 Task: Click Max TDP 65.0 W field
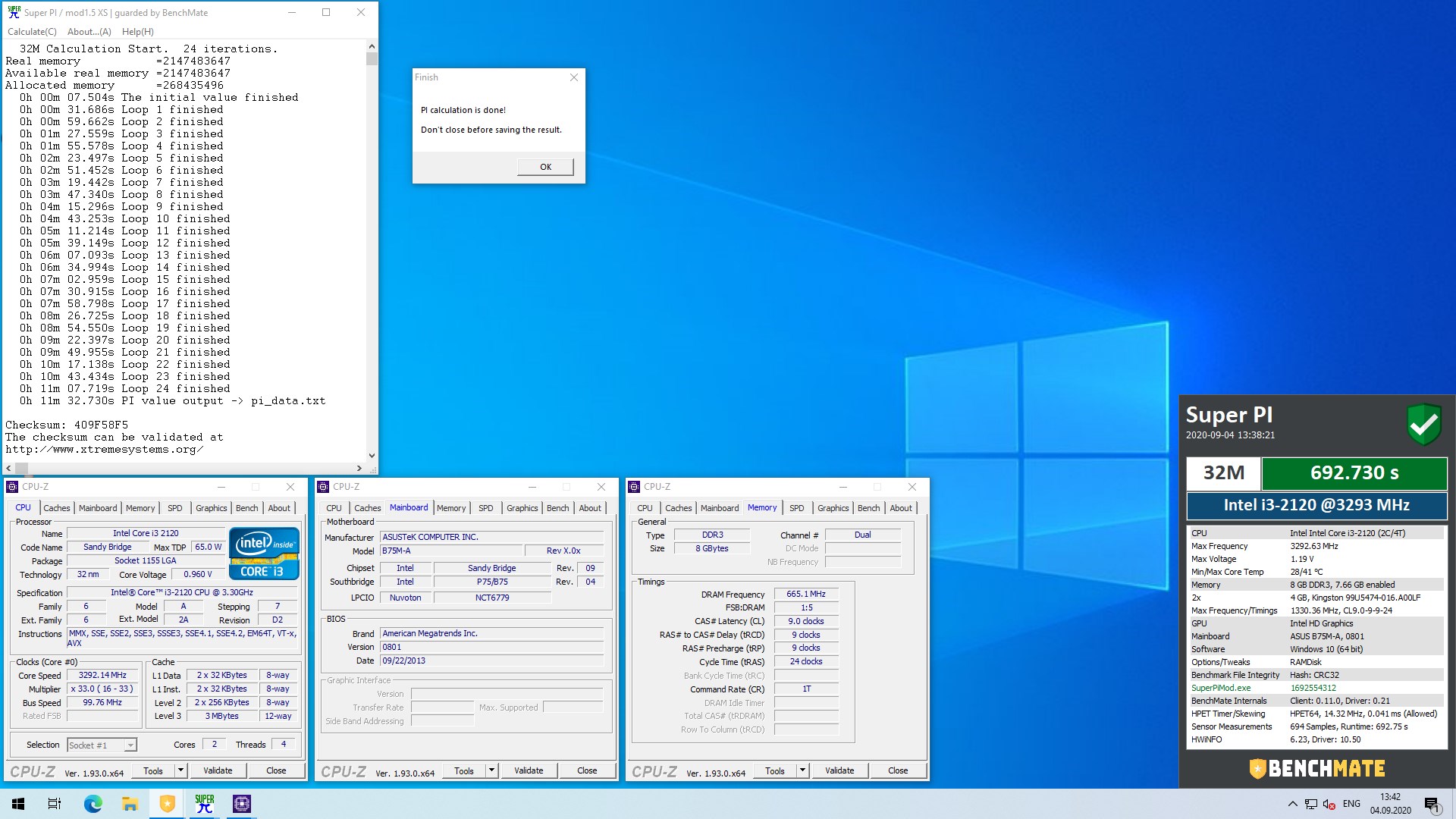point(208,547)
